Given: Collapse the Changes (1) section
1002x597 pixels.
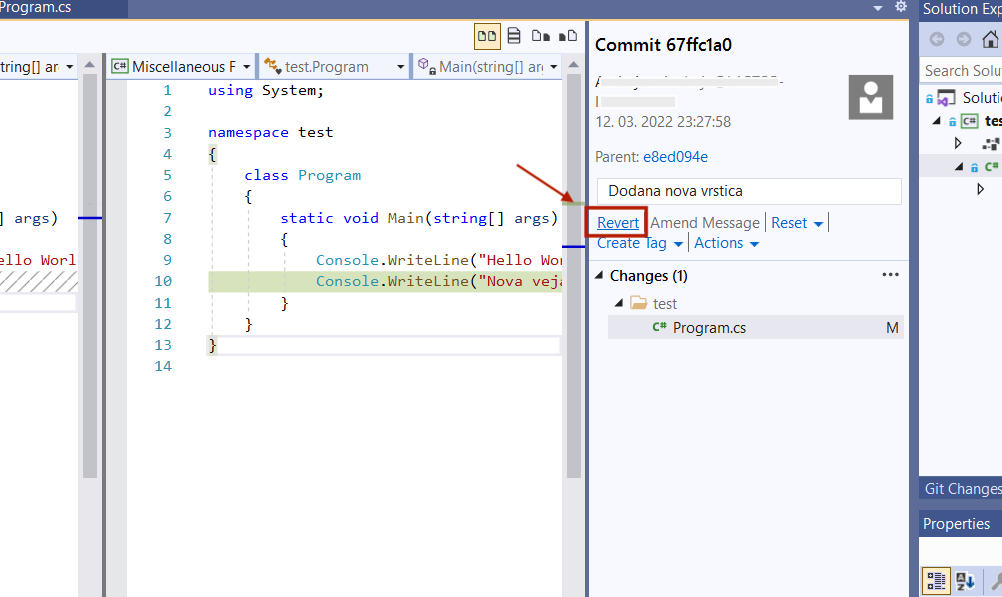Looking at the screenshot, I should pyautogui.click(x=600, y=276).
